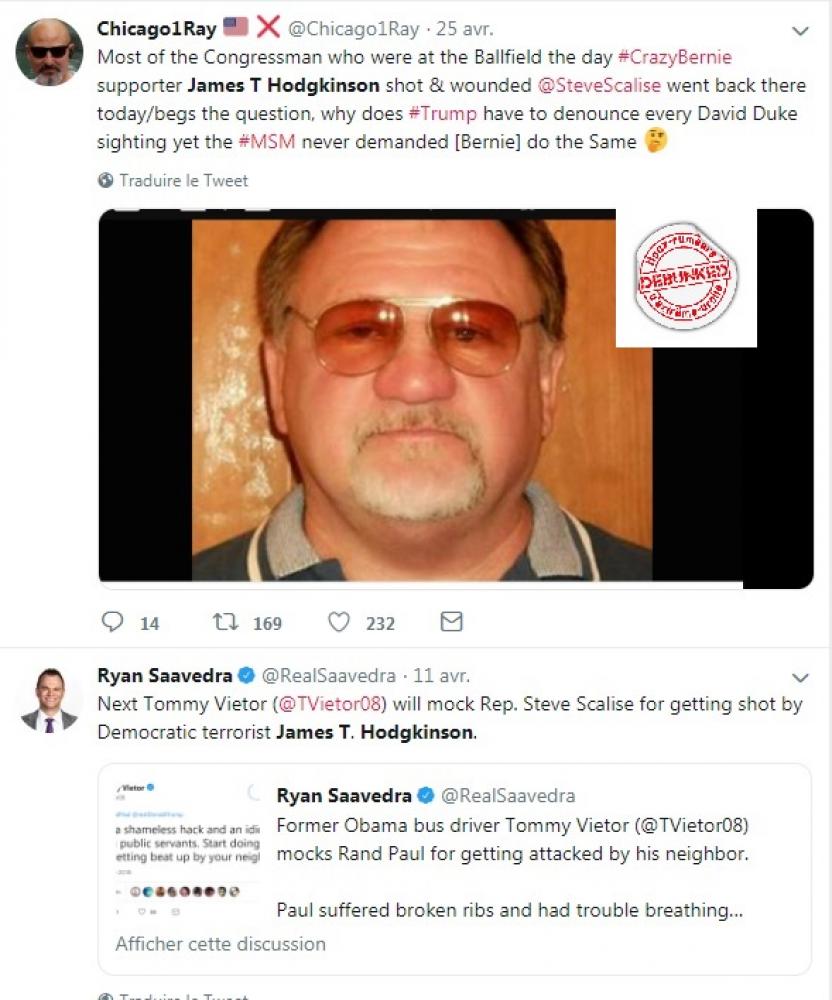This screenshot has height=1000, width=832.
Task: Expand the chevron menu on Ryan Saavedra's tweet
Action: click(x=800, y=677)
